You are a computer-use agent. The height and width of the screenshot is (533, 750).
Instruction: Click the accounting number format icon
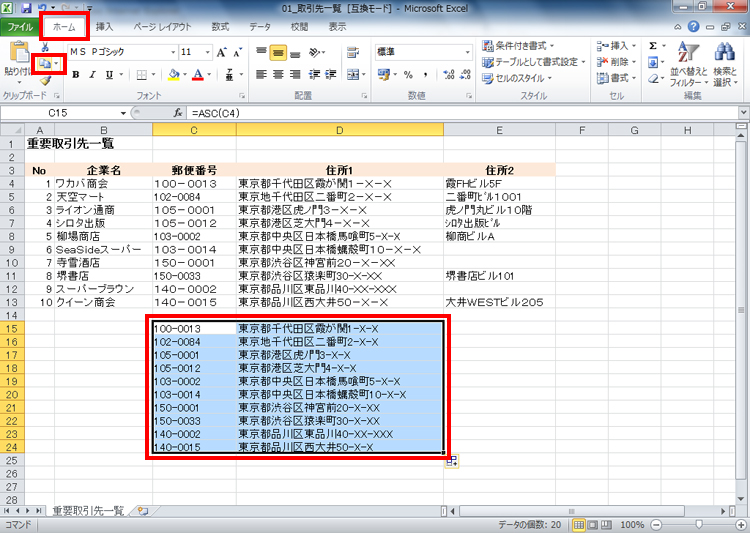coord(384,75)
